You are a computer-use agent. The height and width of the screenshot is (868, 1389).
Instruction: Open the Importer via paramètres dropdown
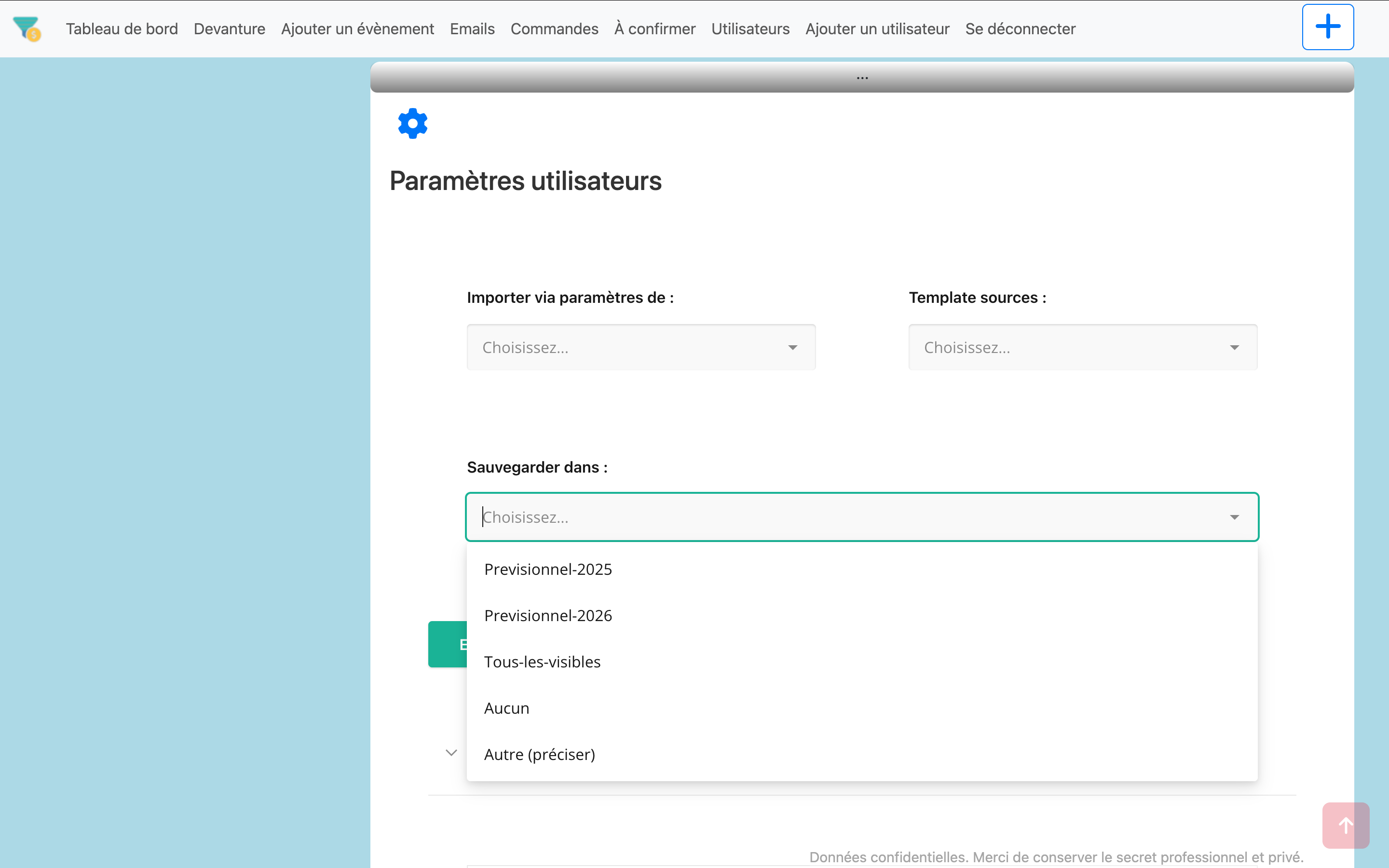[x=640, y=347]
